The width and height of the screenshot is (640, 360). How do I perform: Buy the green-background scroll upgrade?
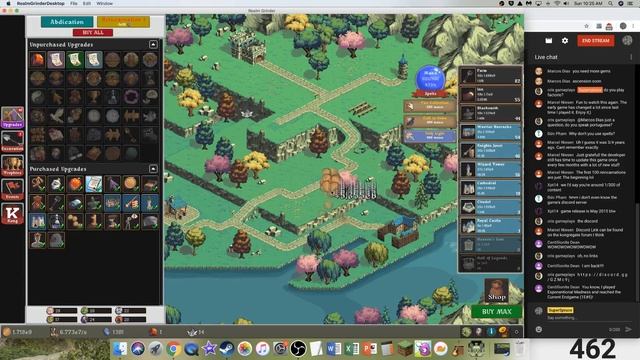click(75, 60)
